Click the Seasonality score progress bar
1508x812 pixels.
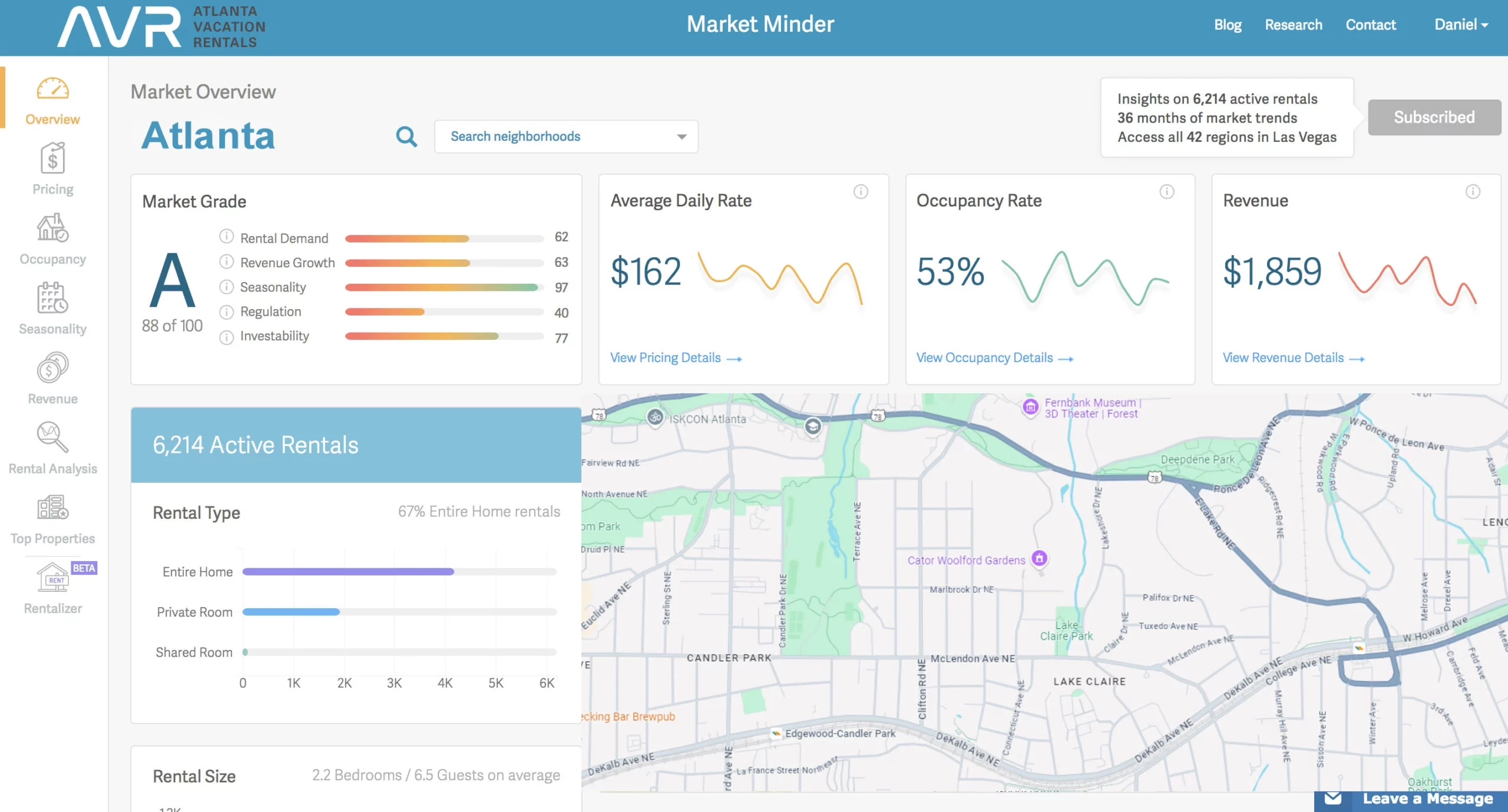444,287
